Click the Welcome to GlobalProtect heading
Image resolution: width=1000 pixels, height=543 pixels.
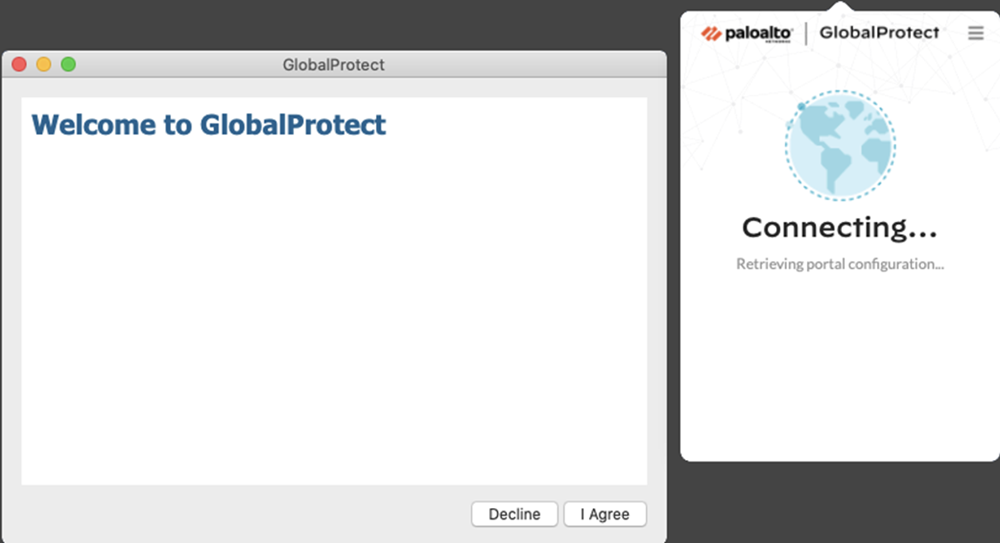(208, 125)
